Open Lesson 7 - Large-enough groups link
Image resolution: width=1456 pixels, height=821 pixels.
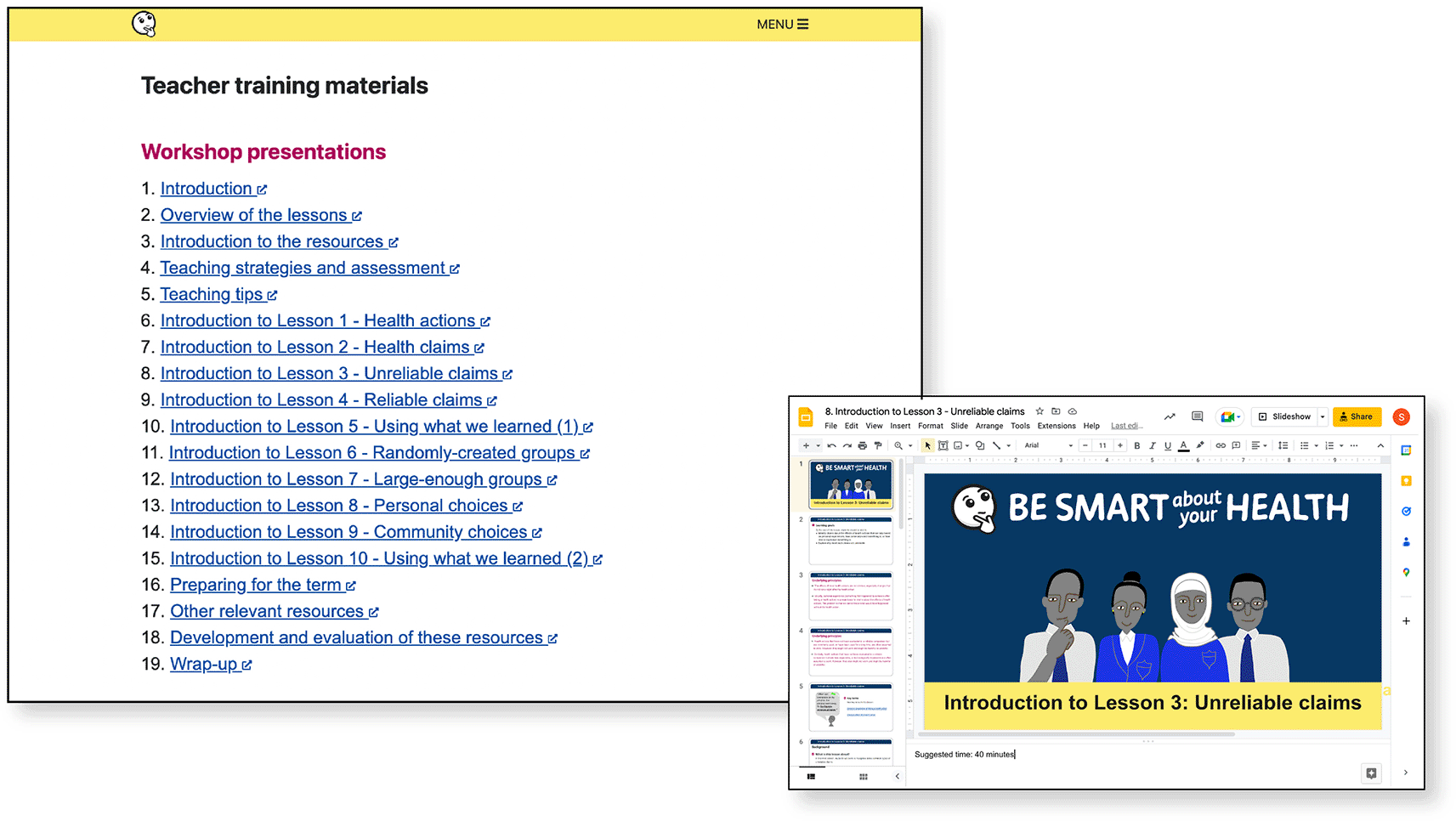363,478
